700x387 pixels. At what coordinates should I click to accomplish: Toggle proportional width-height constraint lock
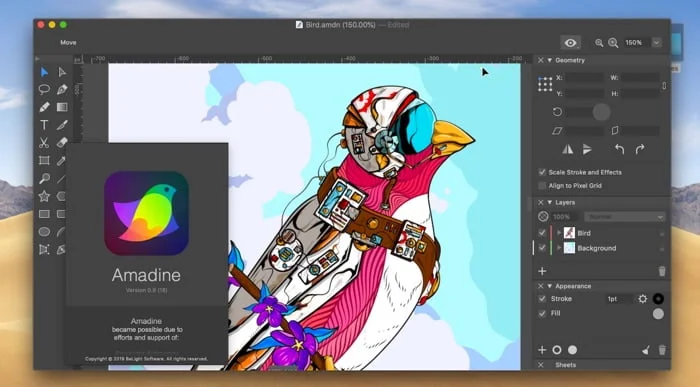tap(664, 86)
